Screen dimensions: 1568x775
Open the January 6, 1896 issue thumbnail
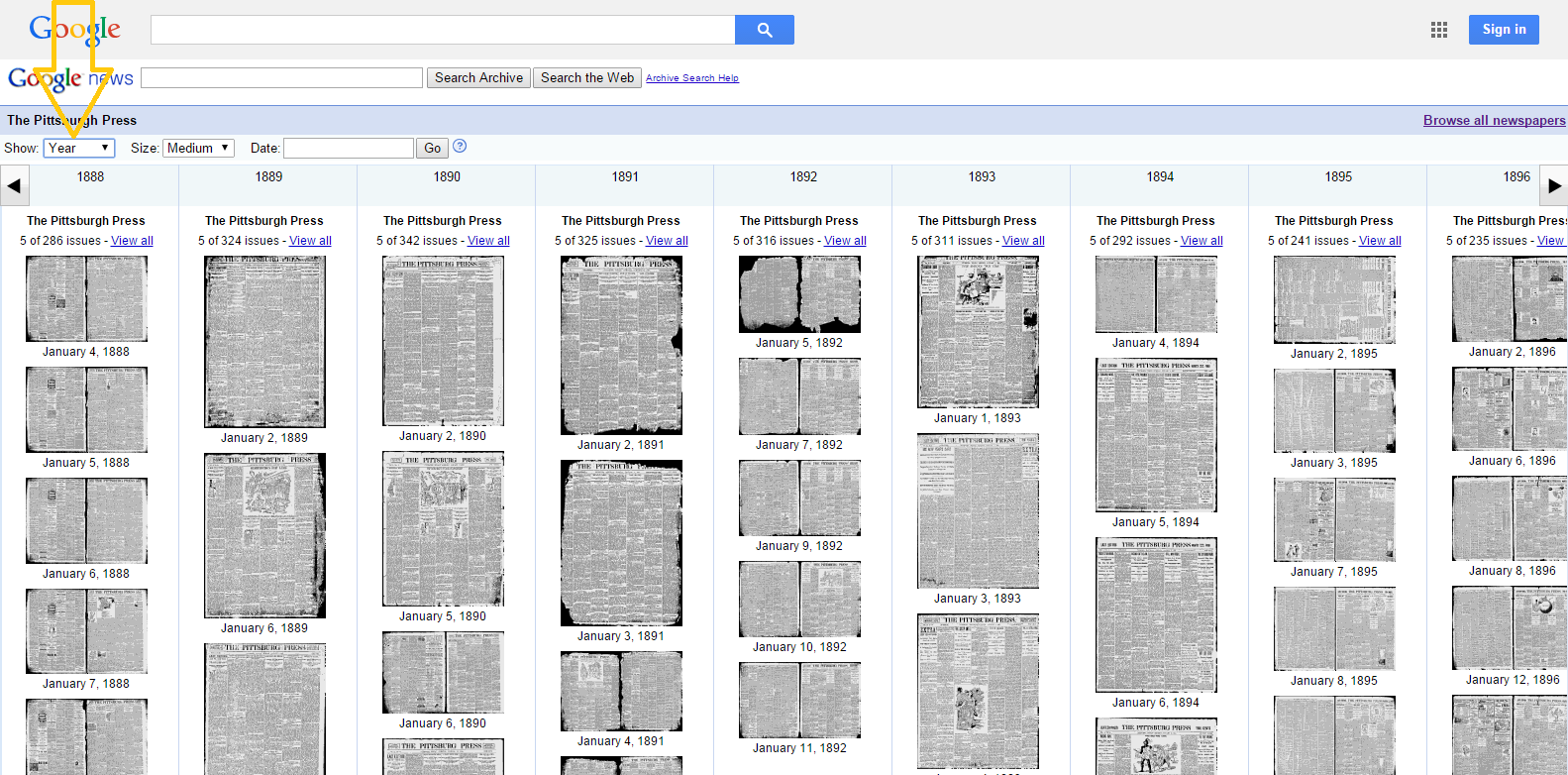coord(1511,408)
